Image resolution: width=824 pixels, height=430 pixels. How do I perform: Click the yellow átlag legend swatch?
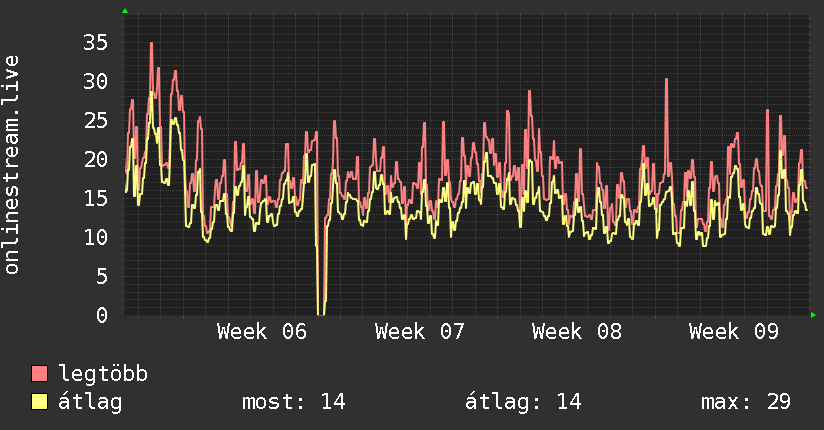point(39,401)
